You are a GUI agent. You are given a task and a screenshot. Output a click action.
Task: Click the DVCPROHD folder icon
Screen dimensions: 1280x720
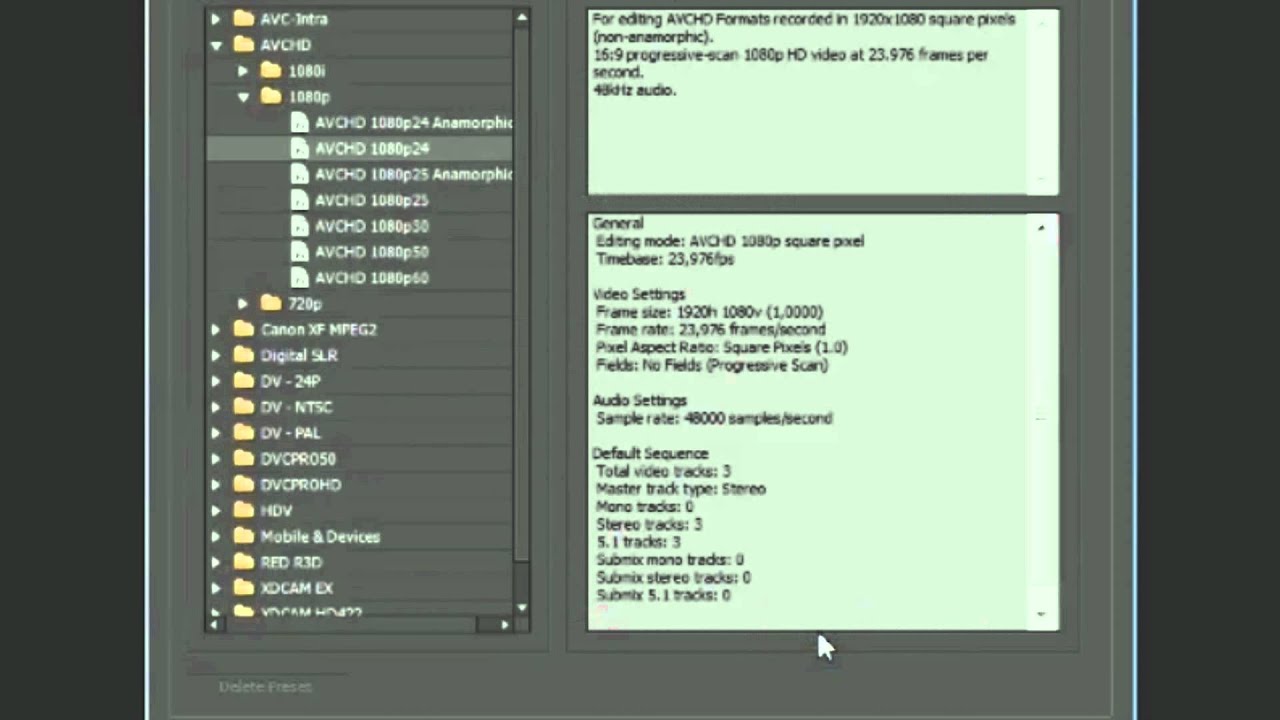tap(244, 484)
